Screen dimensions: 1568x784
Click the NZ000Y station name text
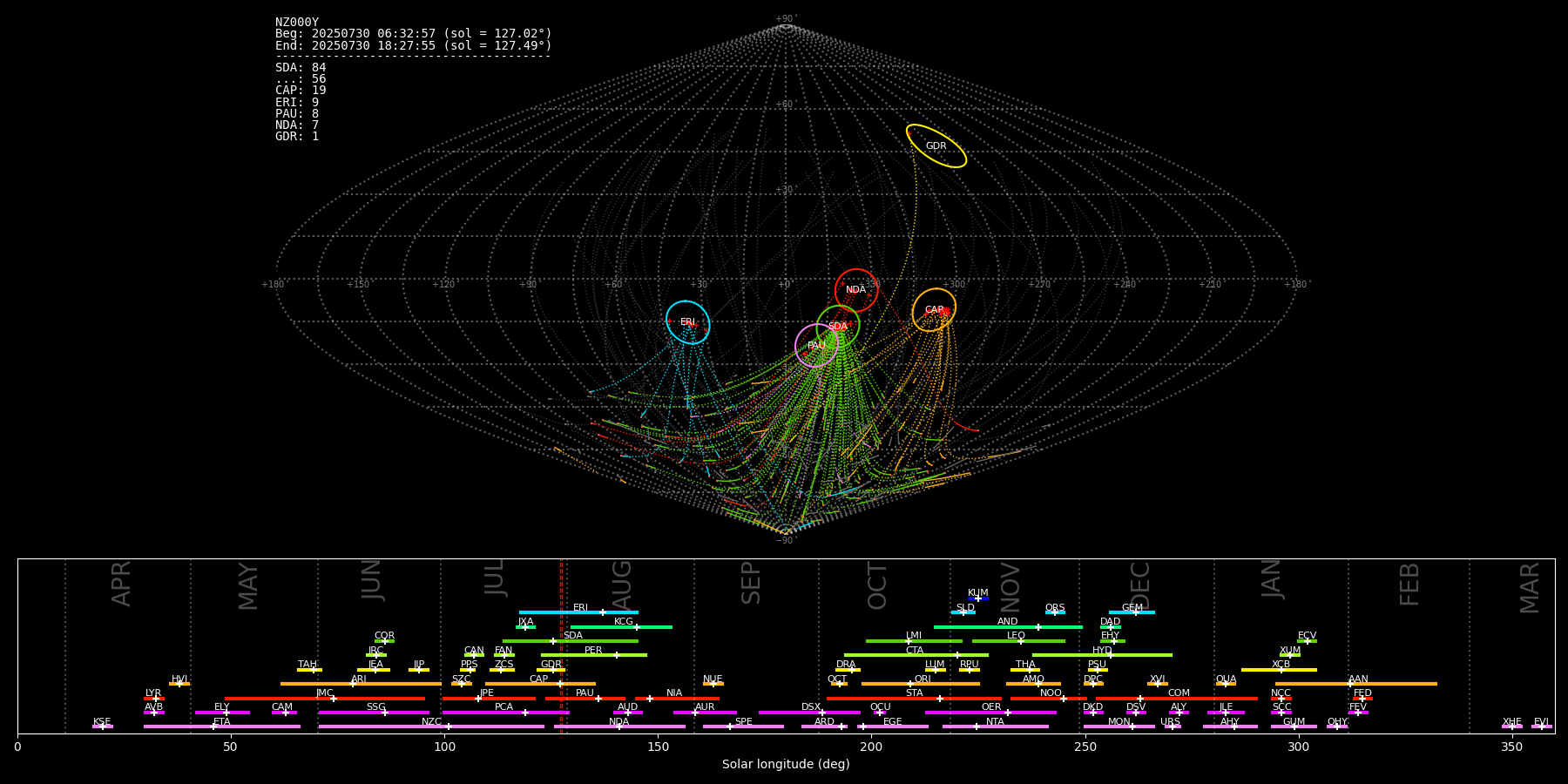(297, 23)
